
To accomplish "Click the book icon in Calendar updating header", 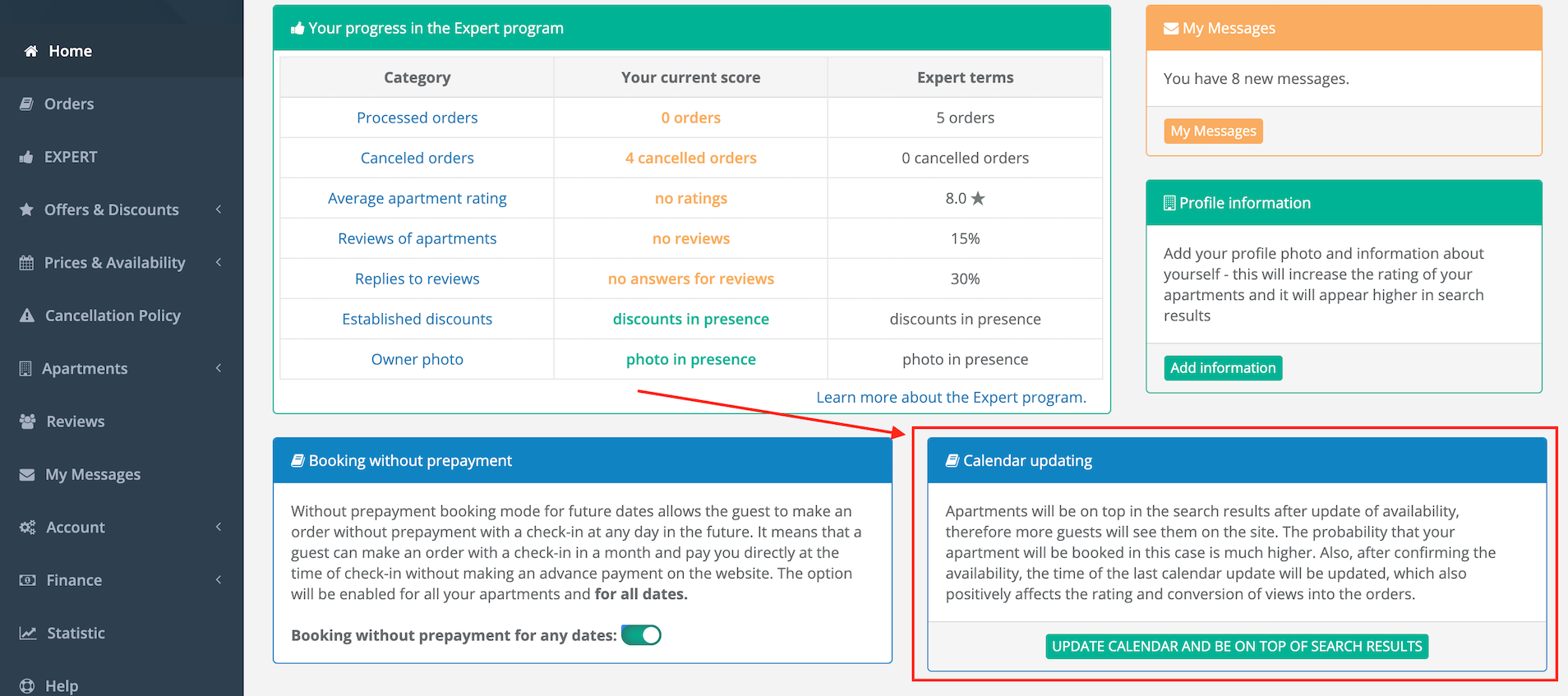I will point(952,461).
